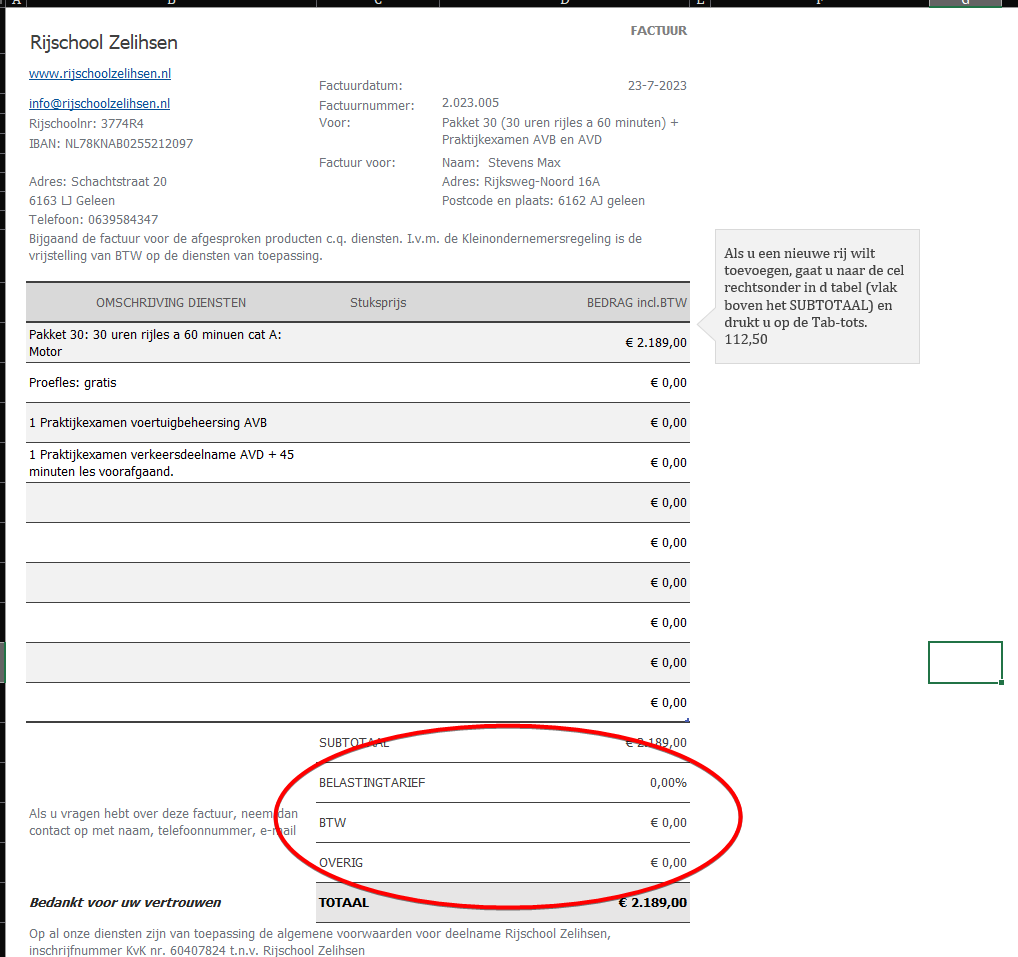Click the green-outlined active cell on right

(x=964, y=662)
